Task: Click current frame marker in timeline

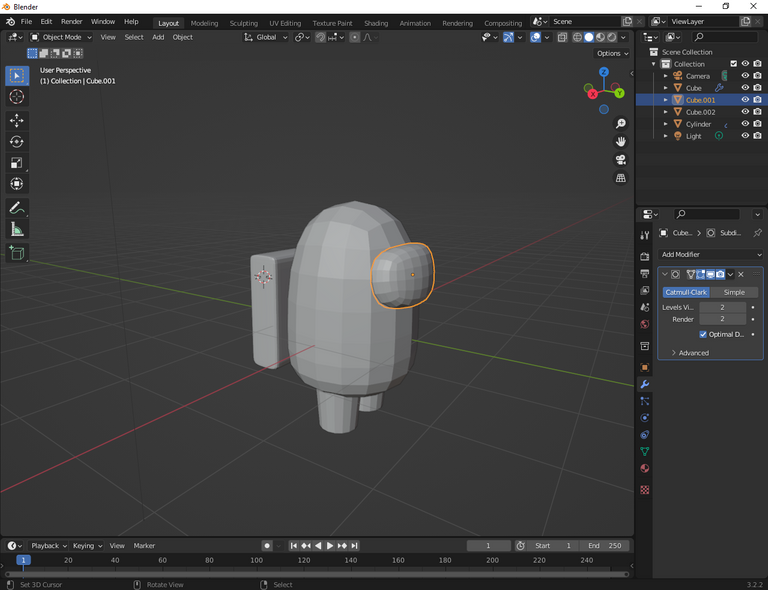Action: (x=23, y=560)
